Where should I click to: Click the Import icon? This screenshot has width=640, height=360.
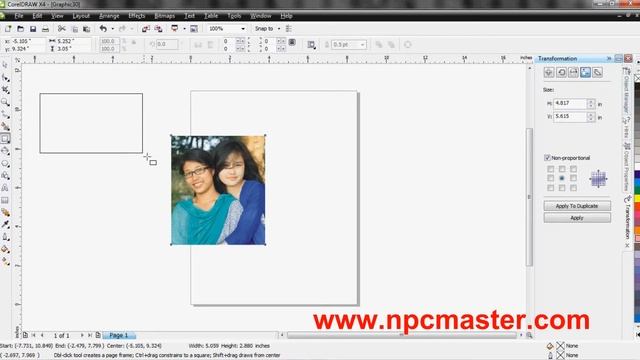click(x=146, y=29)
